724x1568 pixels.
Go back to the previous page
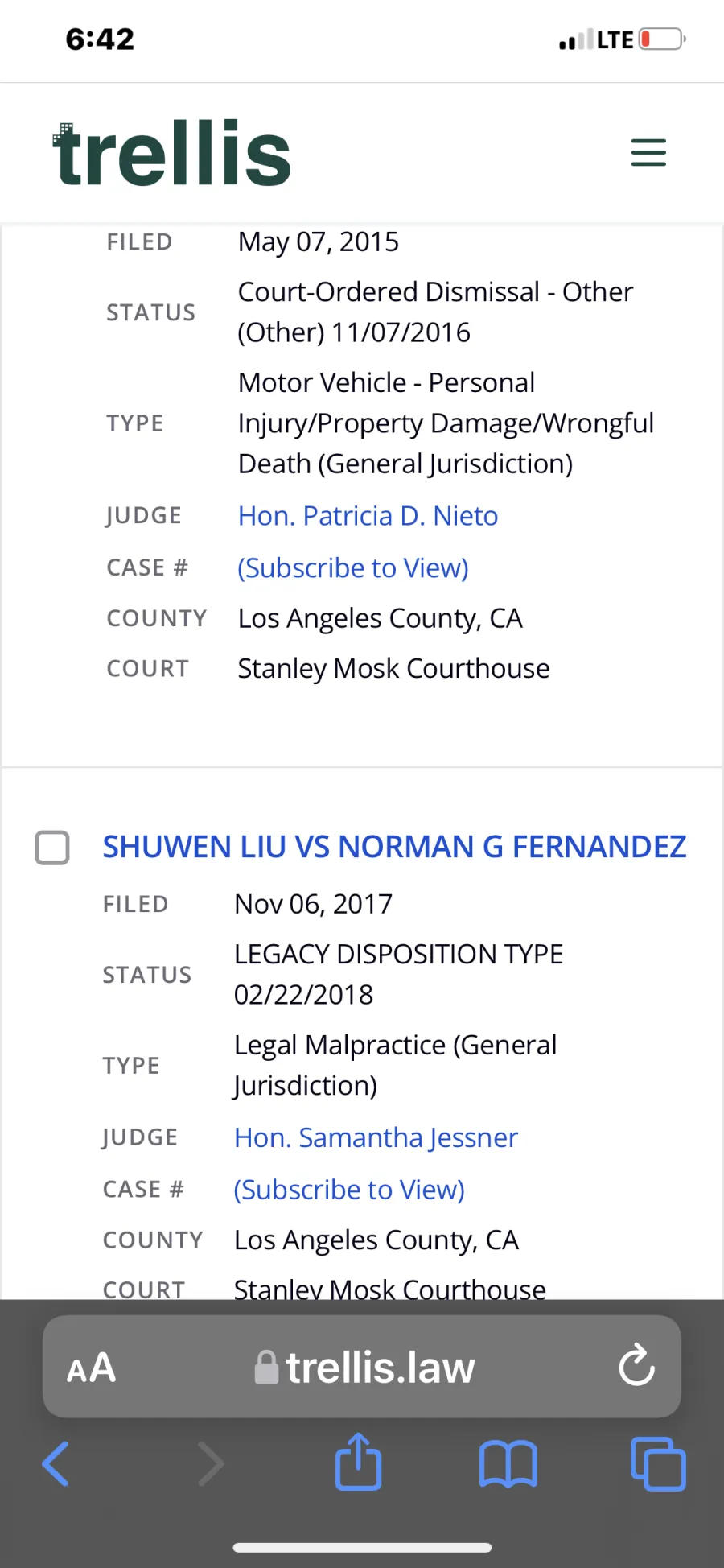[x=56, y=1463]
